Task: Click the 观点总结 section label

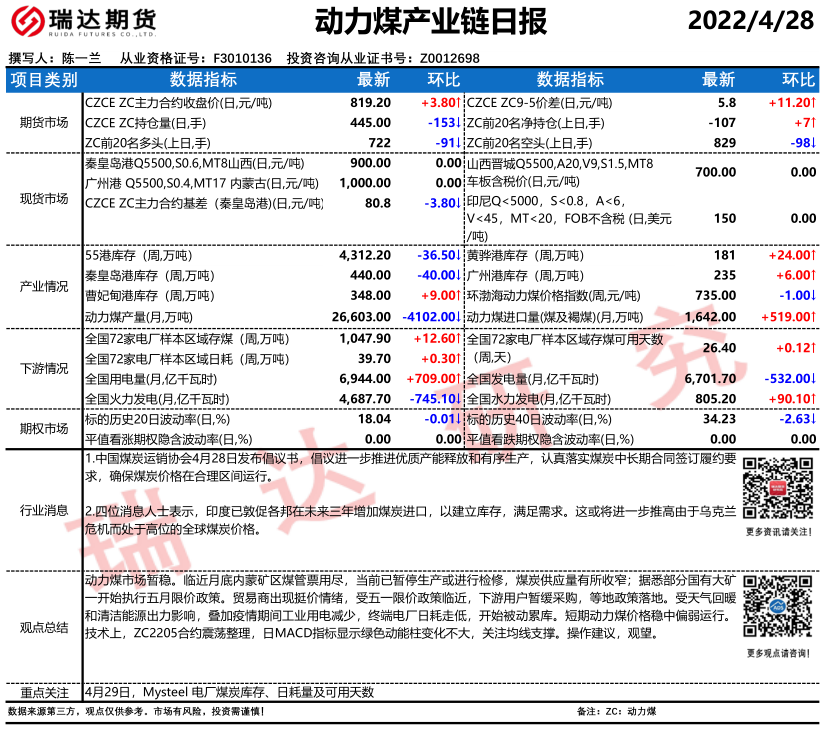Action: 44,627
